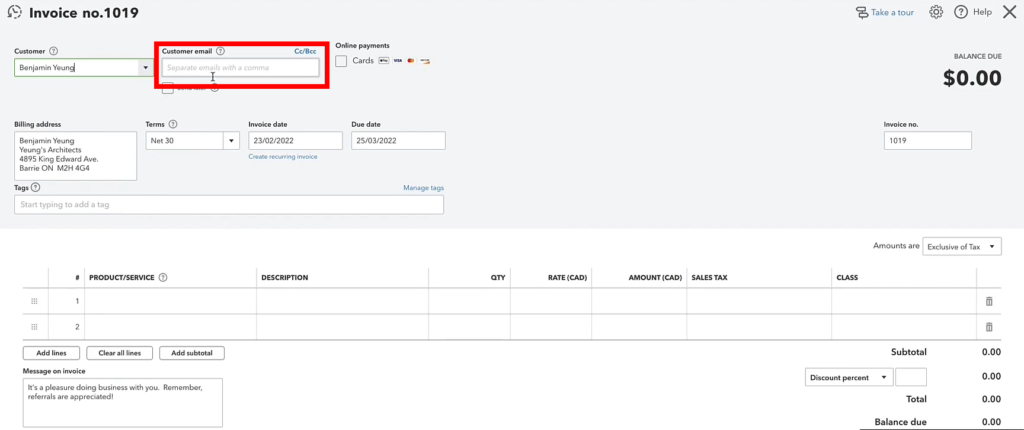This screenshot has height=430, width=1024.
Task: Click the Visa card icon
Action: pyautogui.click(x=397, y=61)
